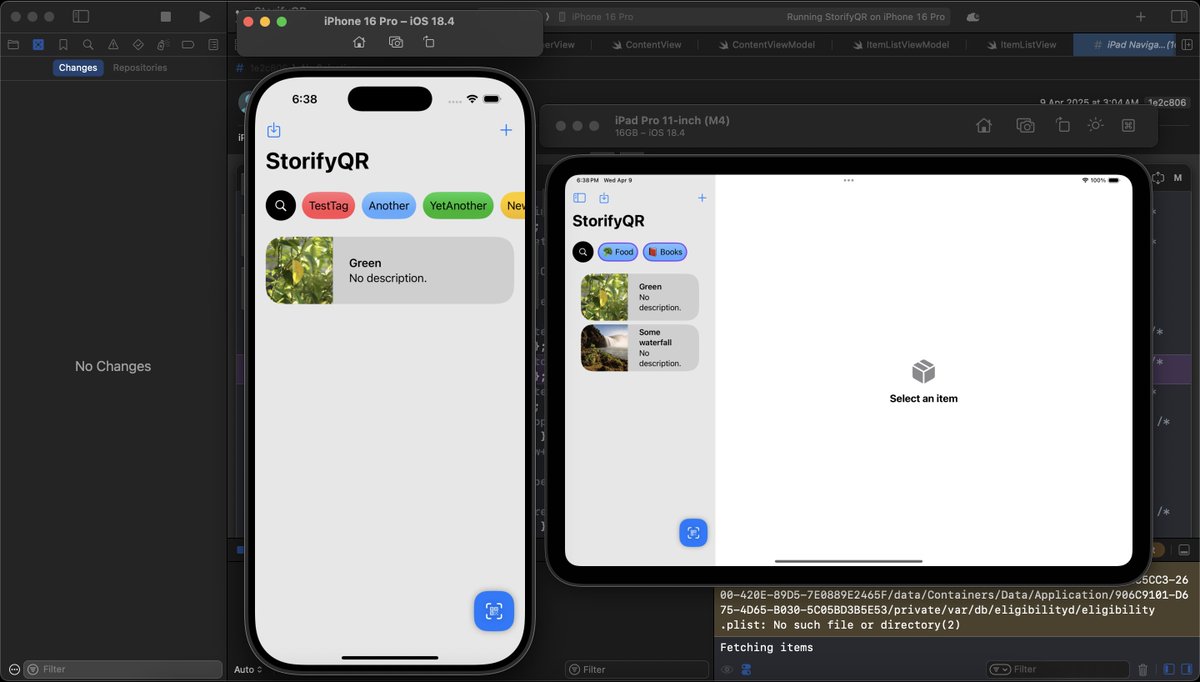Select the Another tag on iPhone
1200x682 pixels.
click(x=389, y=206)
